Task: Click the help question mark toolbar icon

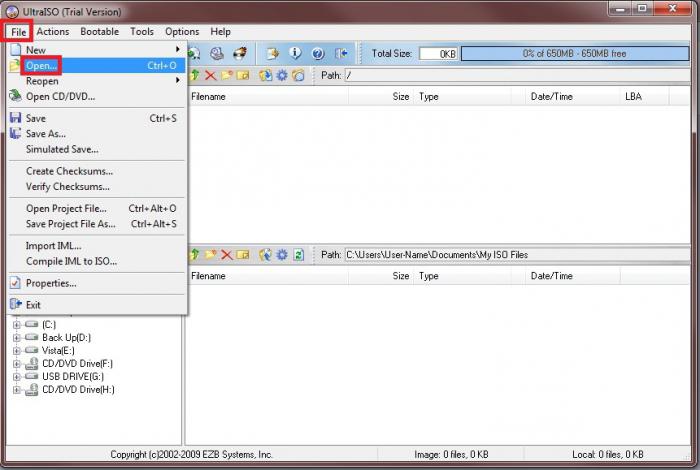Action: click(x=318, y=53)
